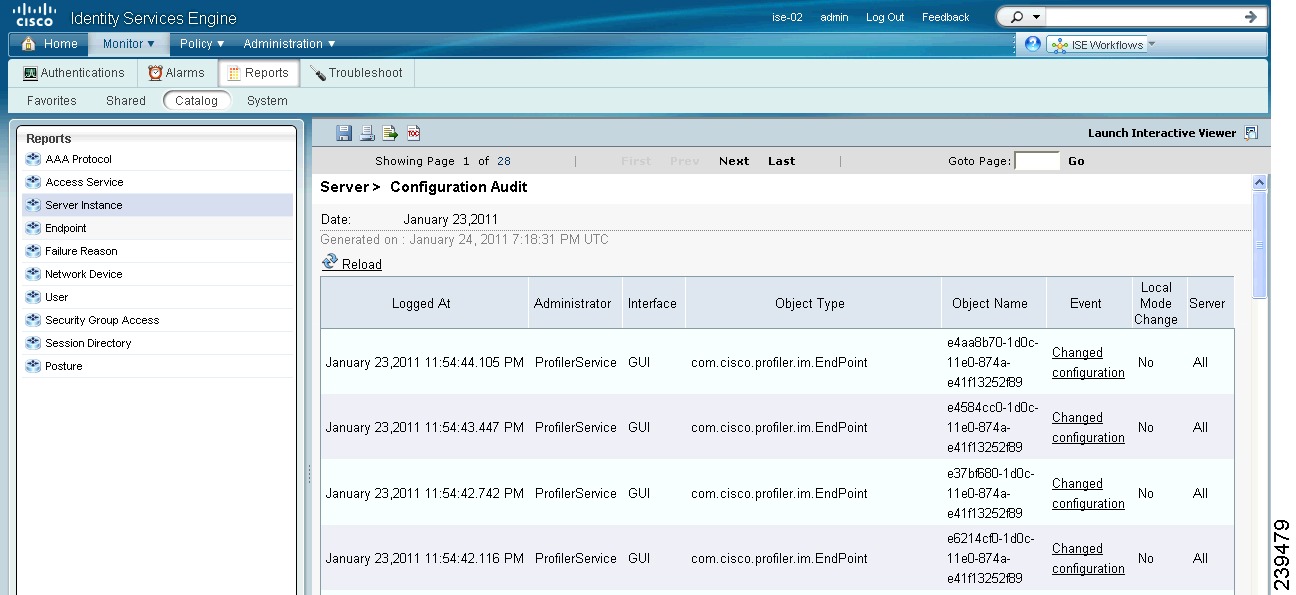Viewport: 1296px width, 595px height.
Task: Click the ise-02 hostname text
Action: tap(788, 17)
